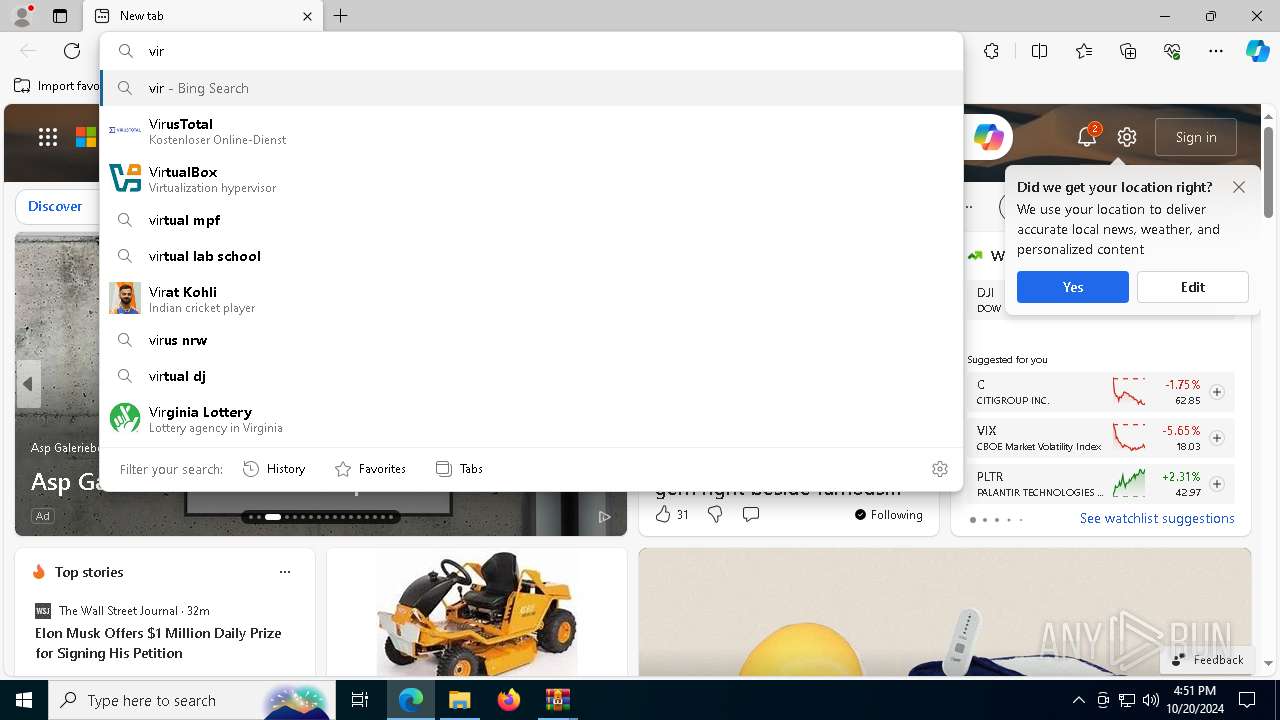Select the Virginia Lottery suggestion
1280x720 pixels.
coord(531,419)
